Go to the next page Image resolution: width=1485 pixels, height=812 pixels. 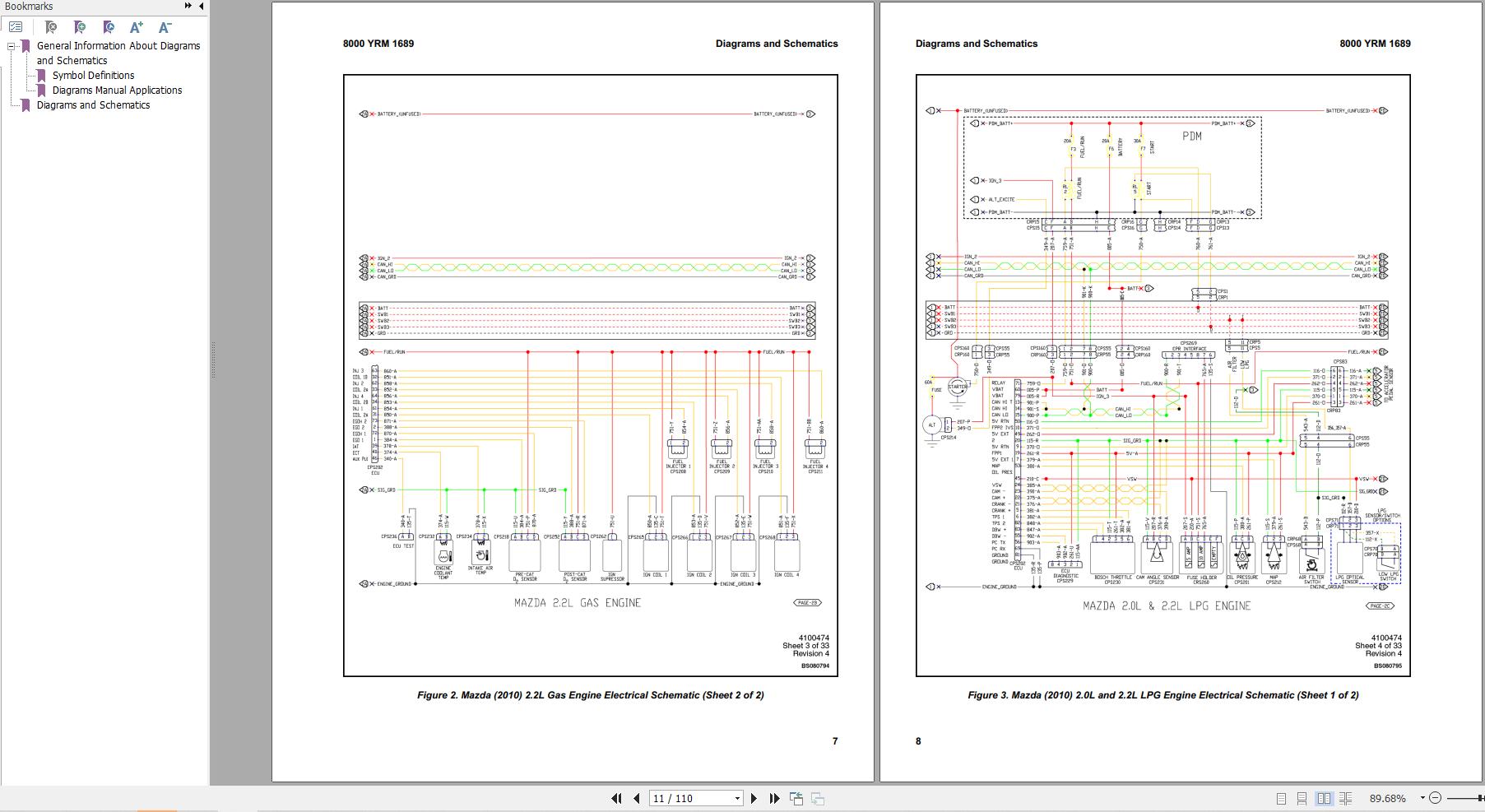click(754, 798)
